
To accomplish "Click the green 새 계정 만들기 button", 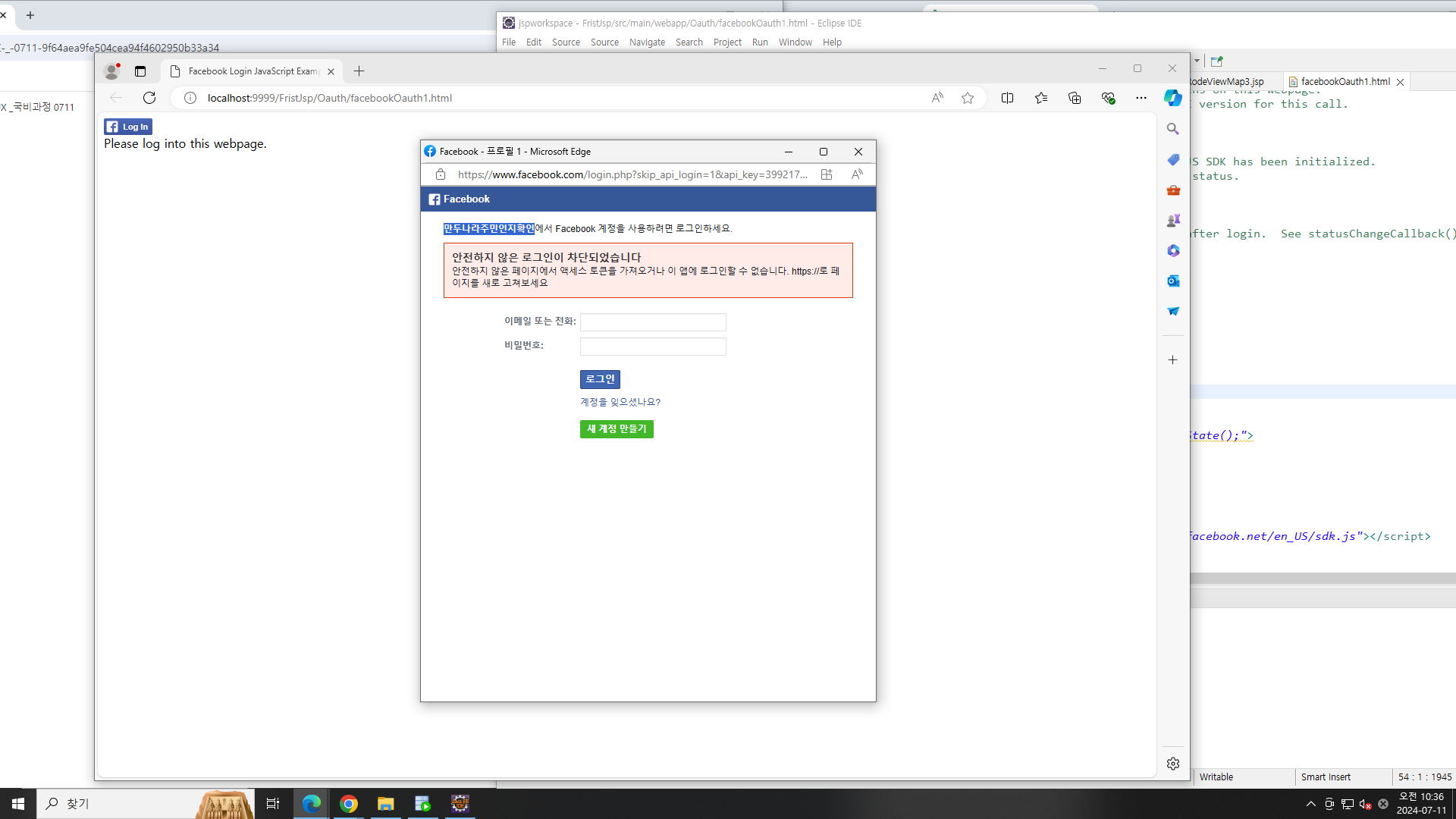I will [x=617, y=429].
